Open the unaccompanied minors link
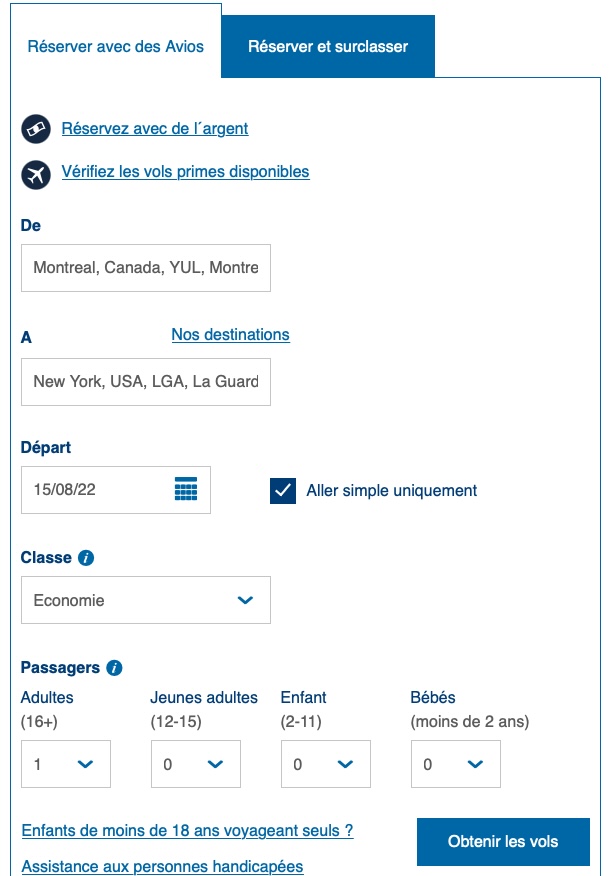Image resolution: width=611 pixels, height=876 pixels. (186, 831)
